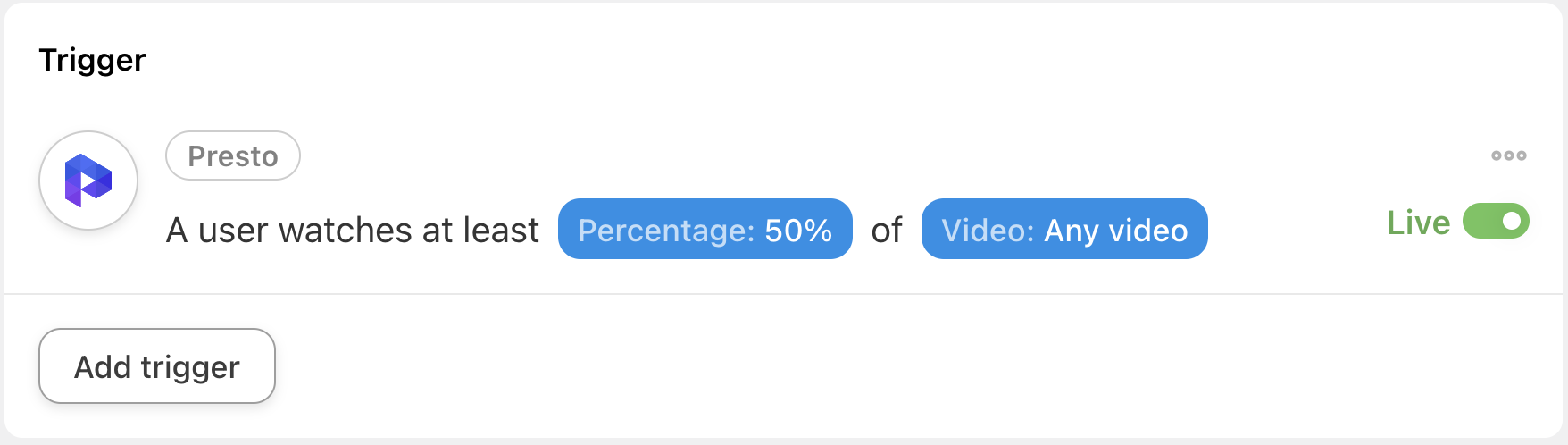1568x445 pixels.
Task: Click the green Live status label
Action: point(1418,222)
